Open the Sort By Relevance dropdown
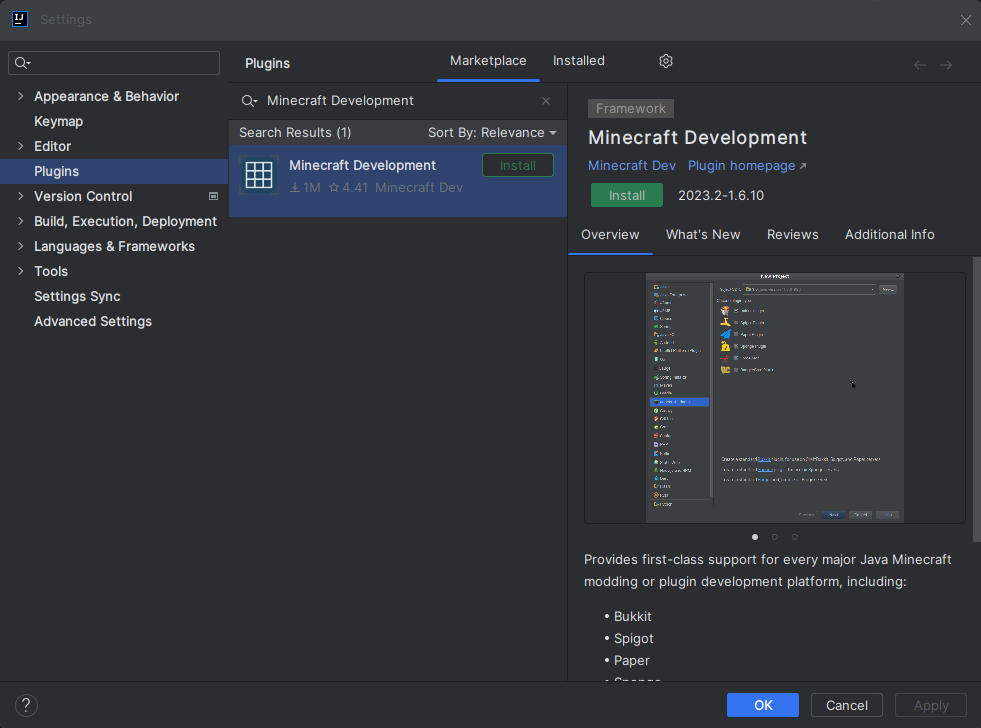The width and height of the screenshot is (981, 728). click(492, 133)
